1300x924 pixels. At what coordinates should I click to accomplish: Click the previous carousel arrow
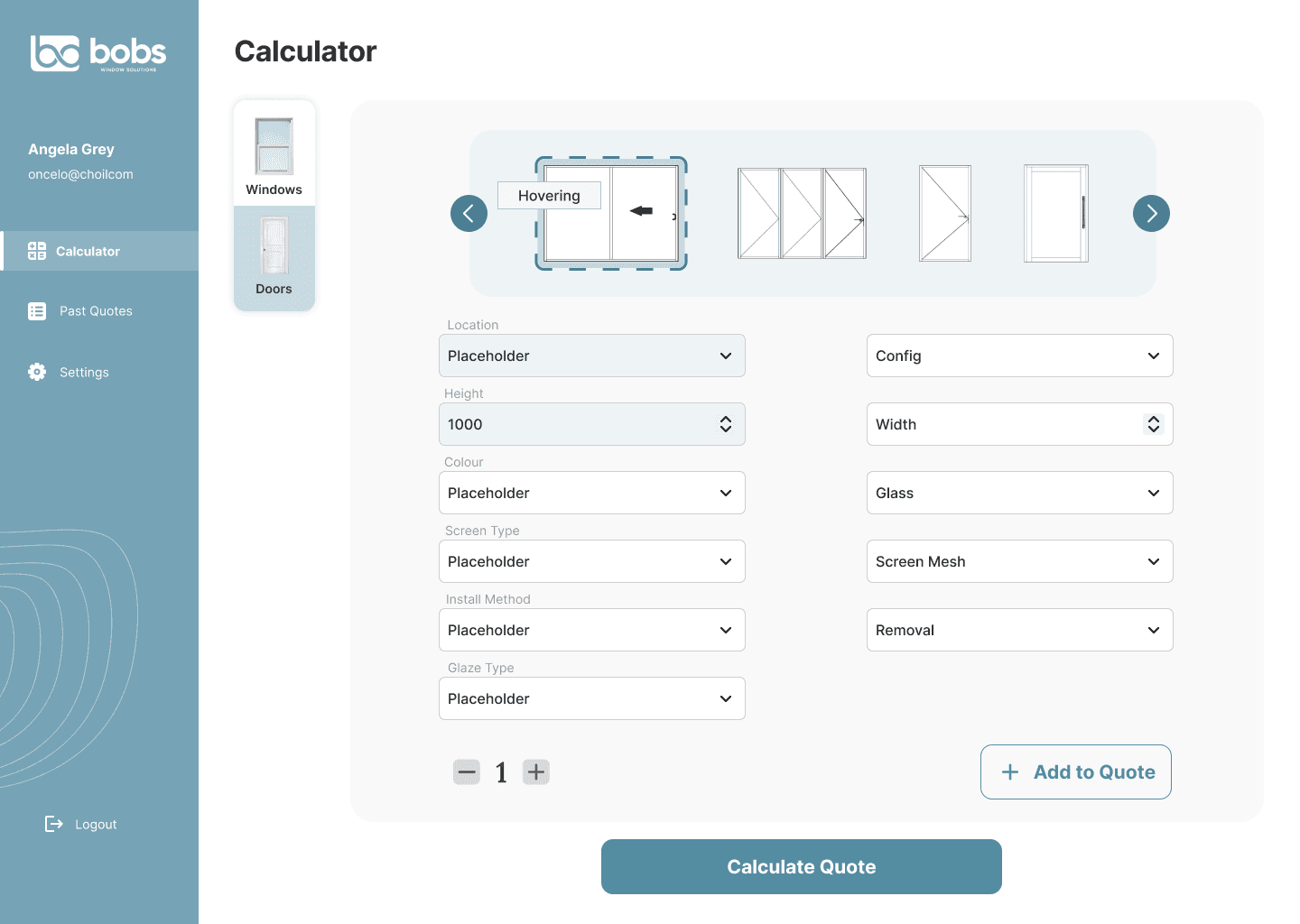(x=469, y=214)
